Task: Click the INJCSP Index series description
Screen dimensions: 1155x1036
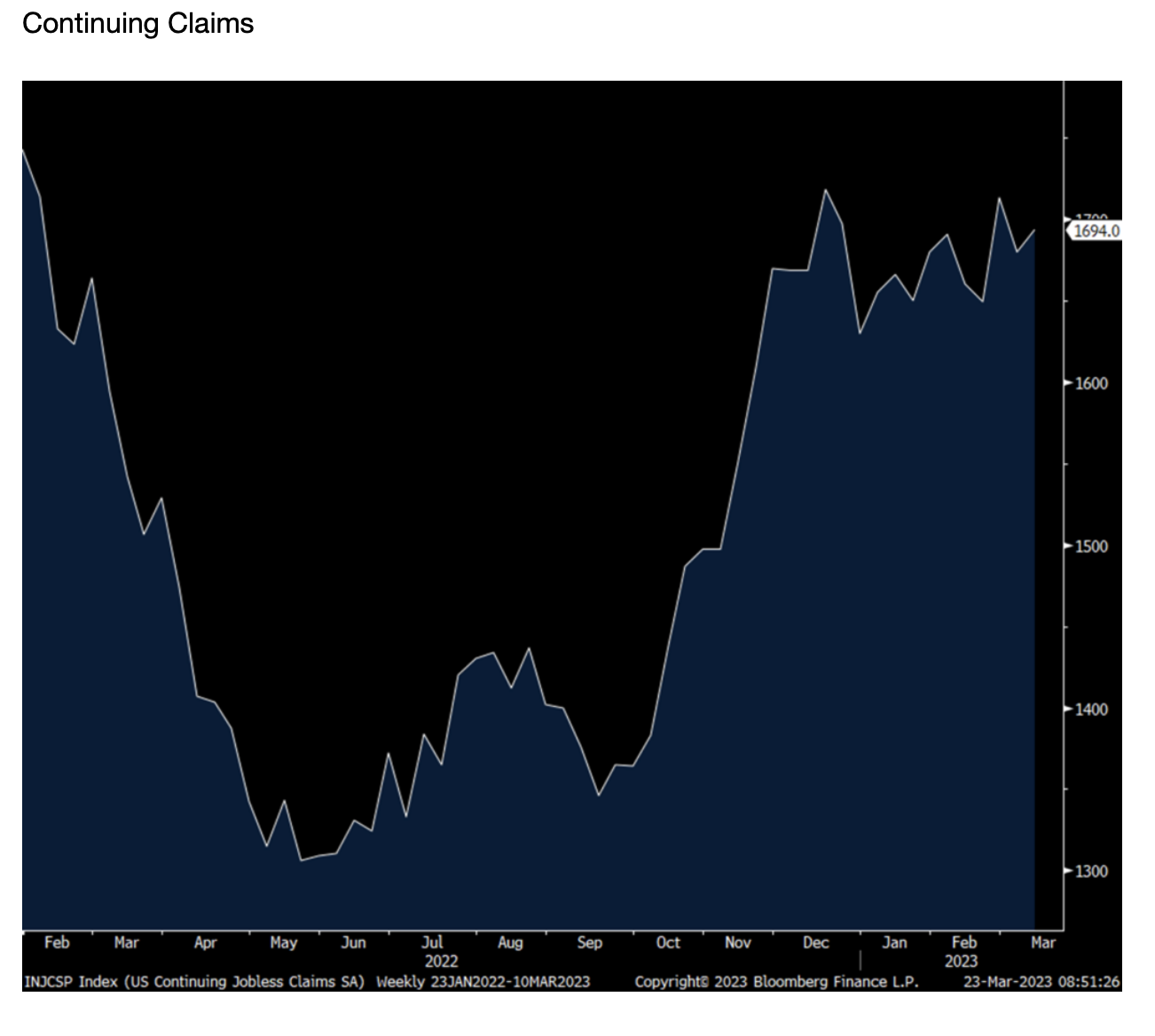Action: [194, 982]
